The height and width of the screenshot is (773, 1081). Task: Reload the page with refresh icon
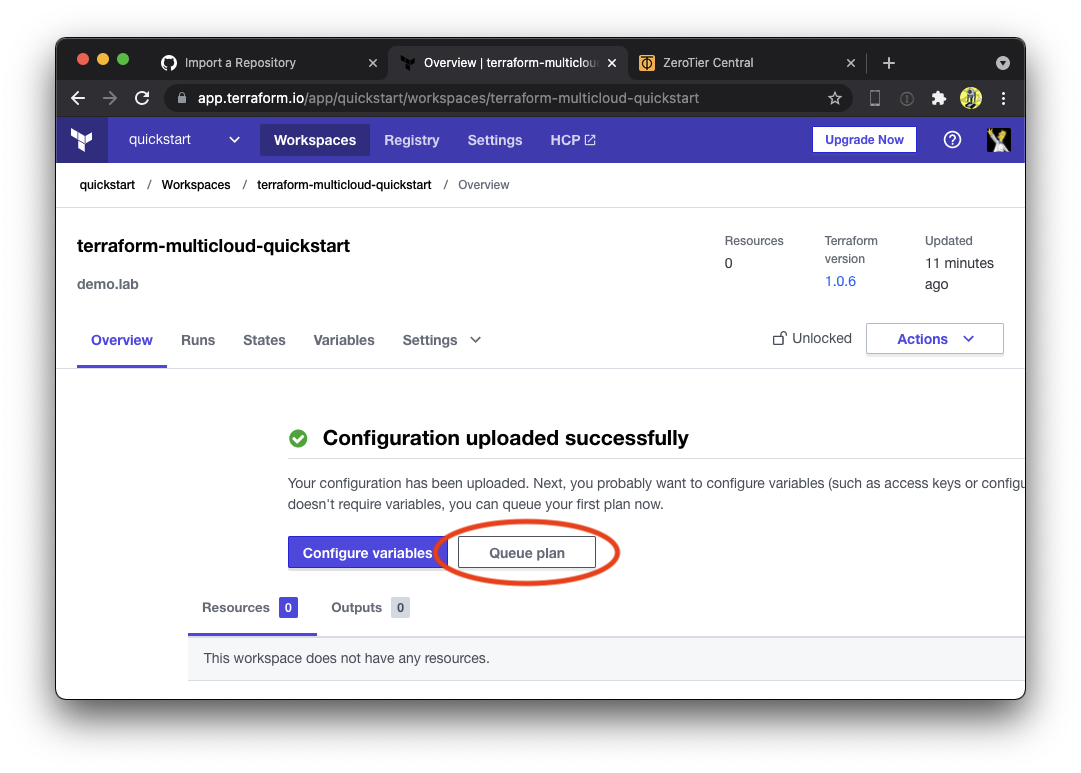tap(142, 99)
